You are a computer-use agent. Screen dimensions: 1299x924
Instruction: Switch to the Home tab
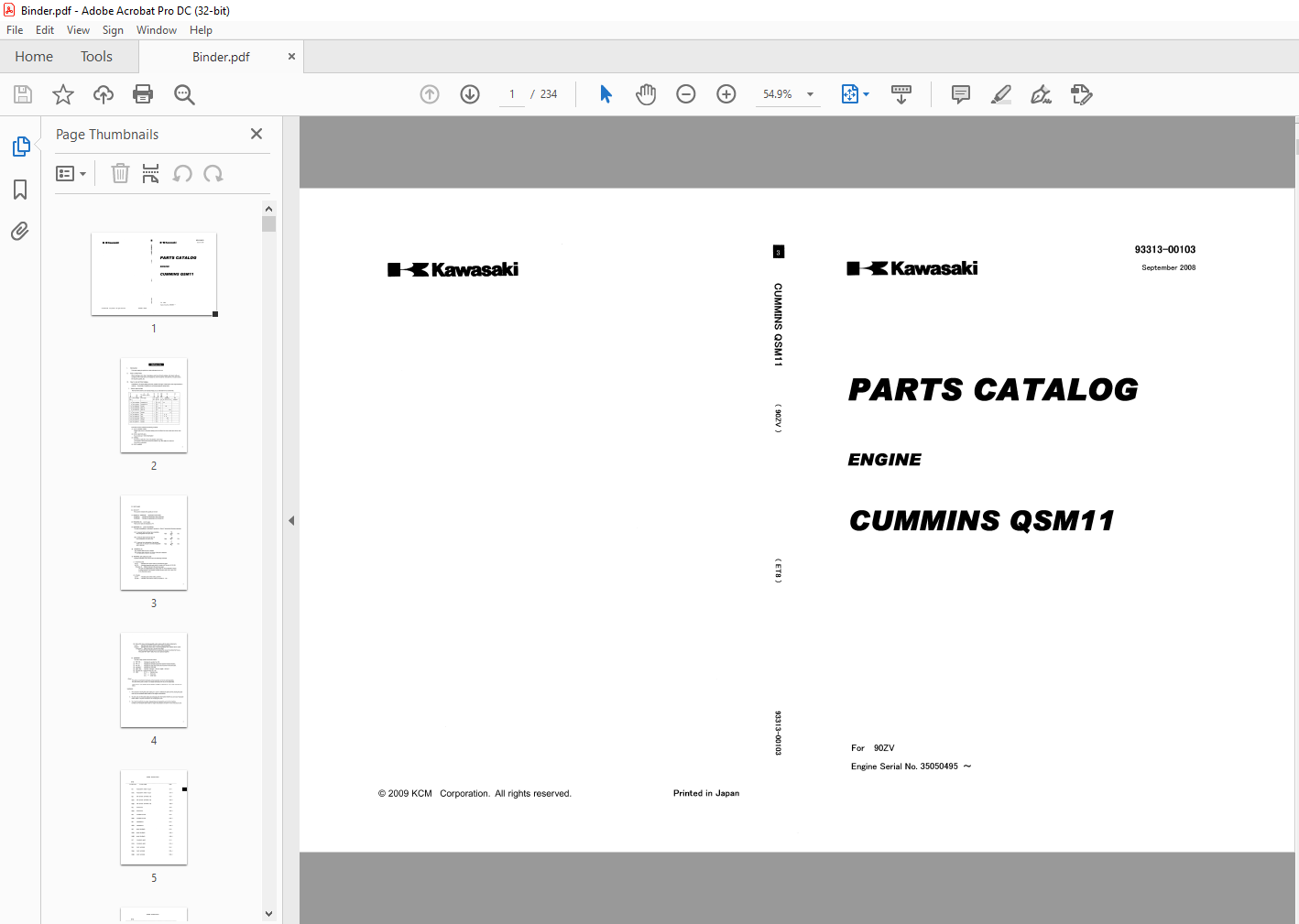tap(34, 57)
